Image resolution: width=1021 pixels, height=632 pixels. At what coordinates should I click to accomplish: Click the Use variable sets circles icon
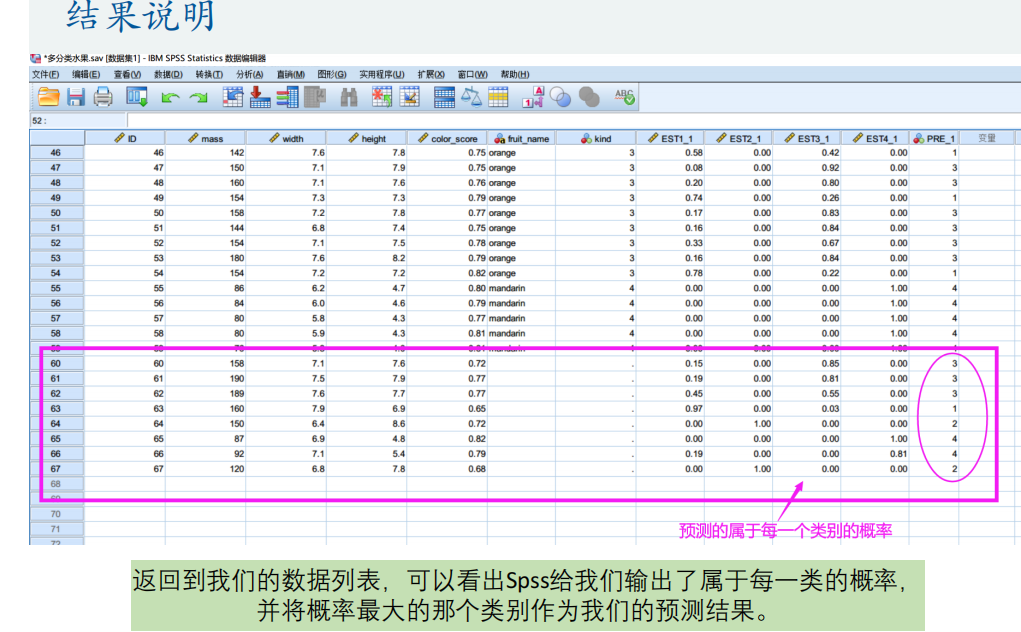(x=560, y=97)
